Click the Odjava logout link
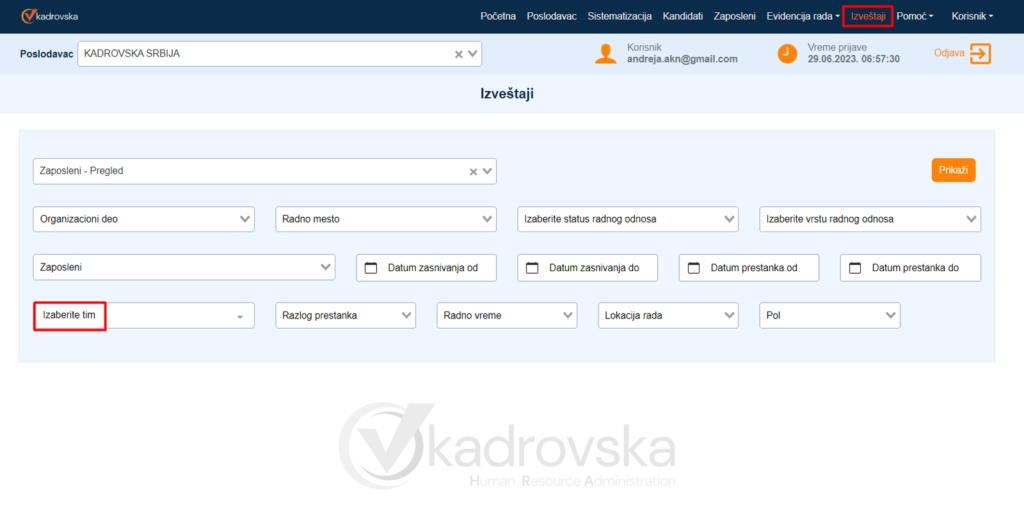Image resolution: width=1024 pixels, height=513 pixels. 948,53
